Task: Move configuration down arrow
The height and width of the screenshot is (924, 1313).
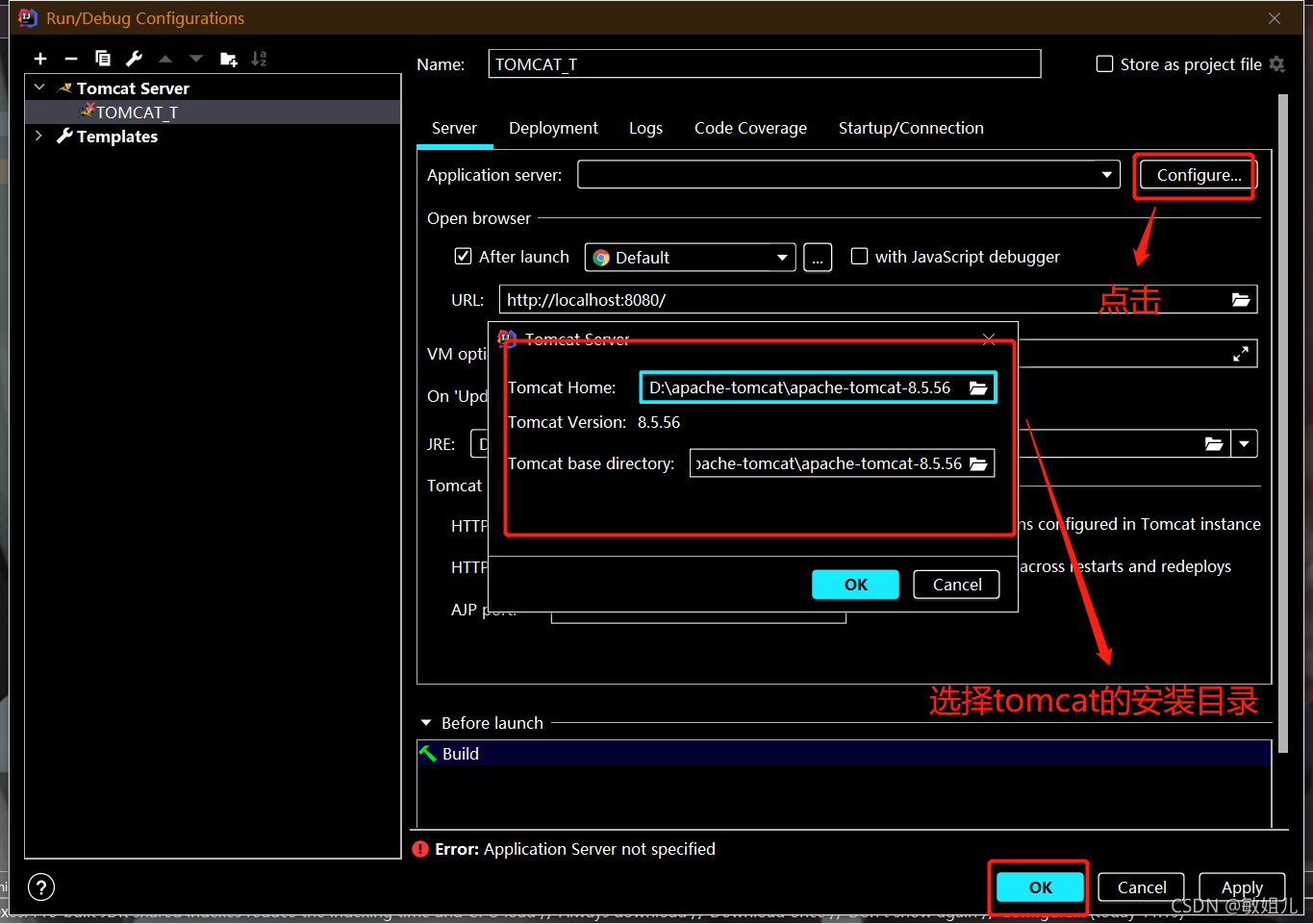Action: click(196, 59)
